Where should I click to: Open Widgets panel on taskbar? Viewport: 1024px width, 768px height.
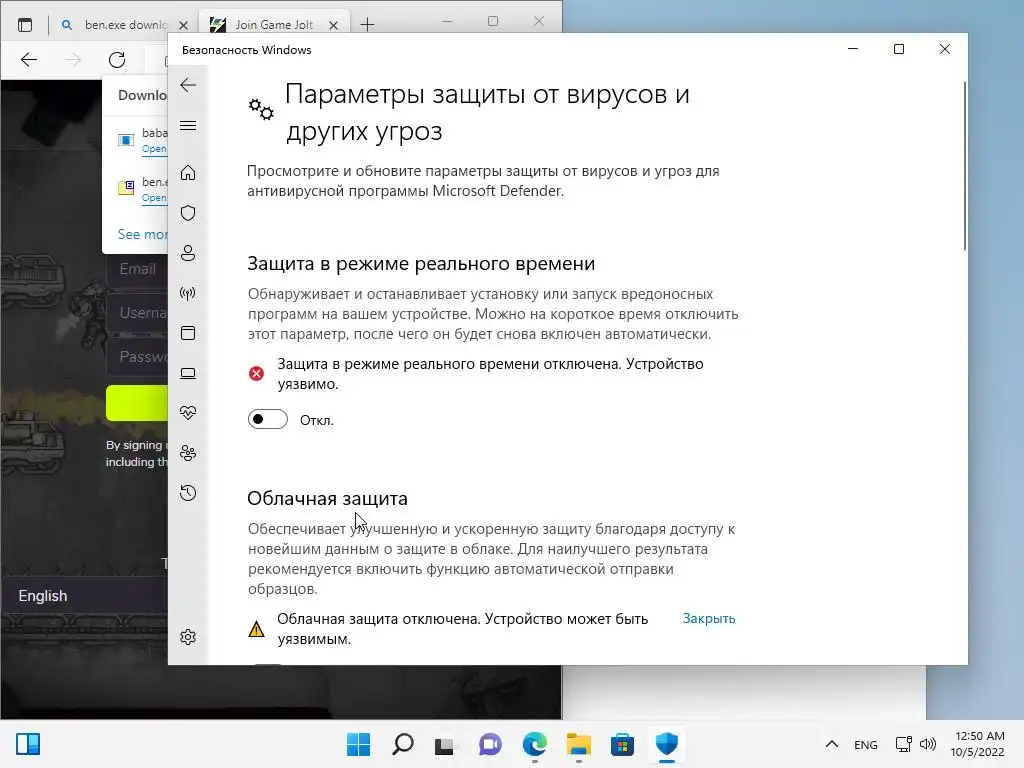click(x=28, y=744)
